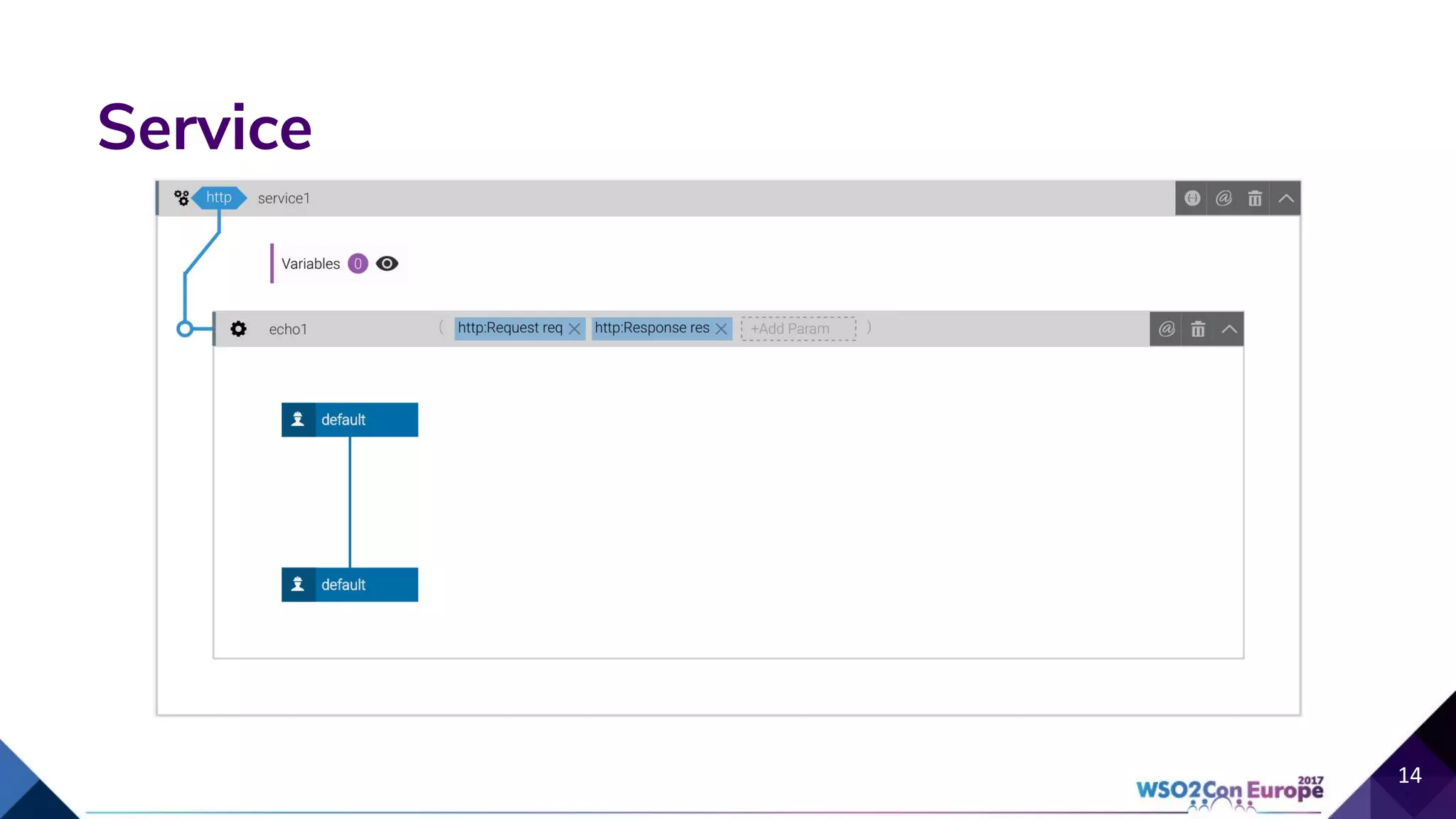Select the http protocol tag
Screen dimensions: 1456x819
pyautogui.click(x=219, y=198)
